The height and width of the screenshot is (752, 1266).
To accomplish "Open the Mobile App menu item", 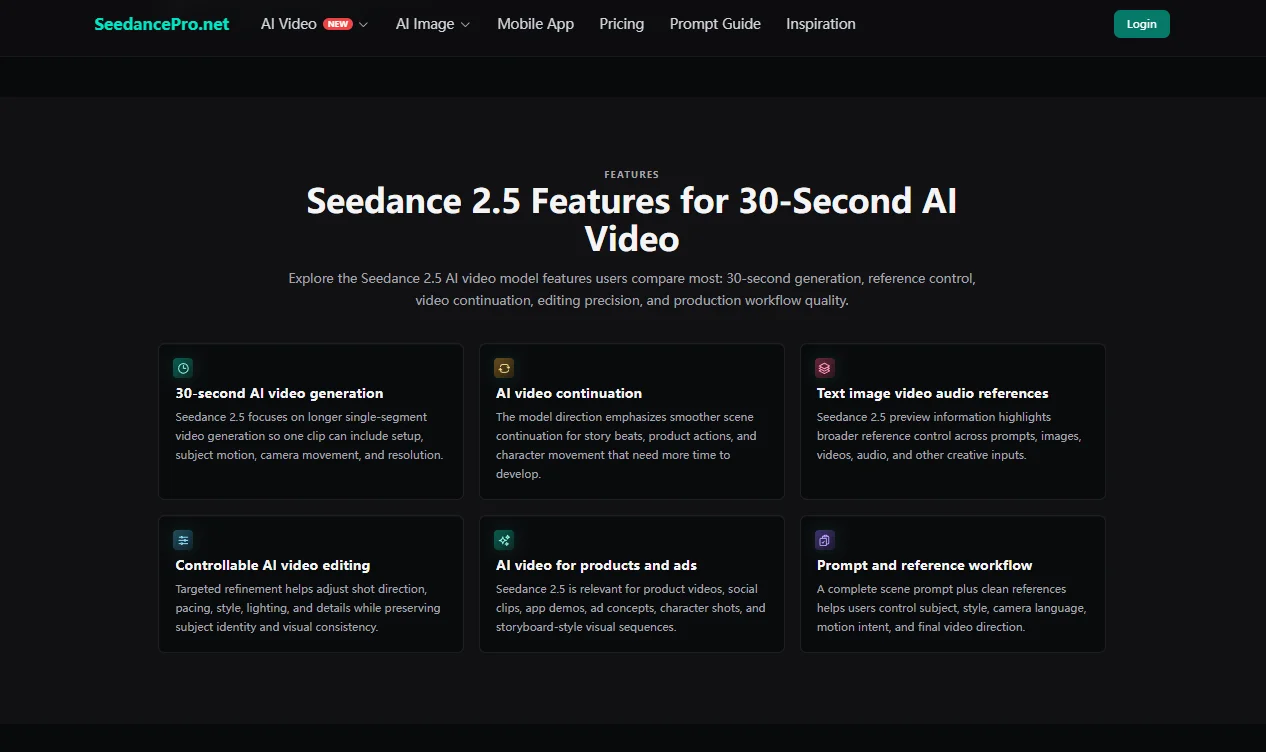I will coord(535,24).
